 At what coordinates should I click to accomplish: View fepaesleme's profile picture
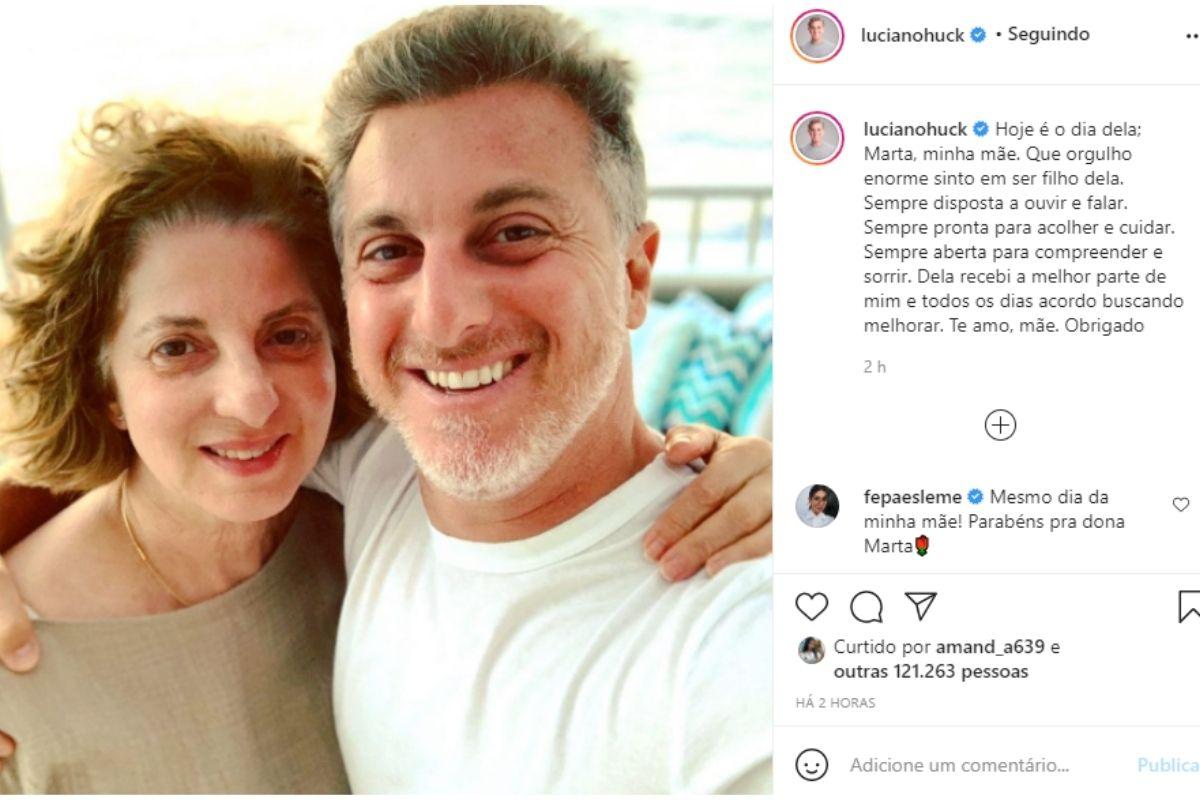(x=817, y=506)
